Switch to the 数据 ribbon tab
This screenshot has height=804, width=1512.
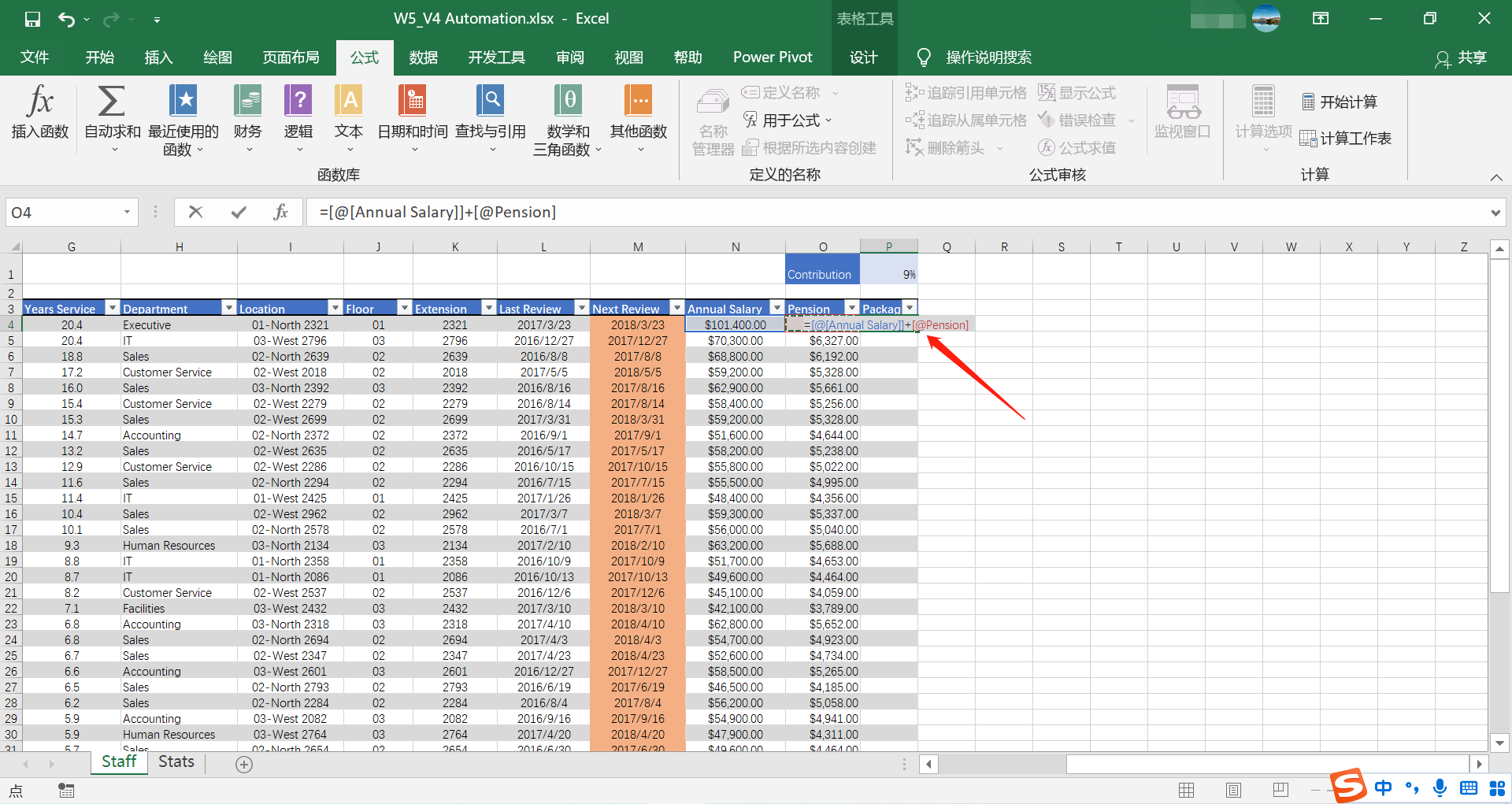coord(423,57)
